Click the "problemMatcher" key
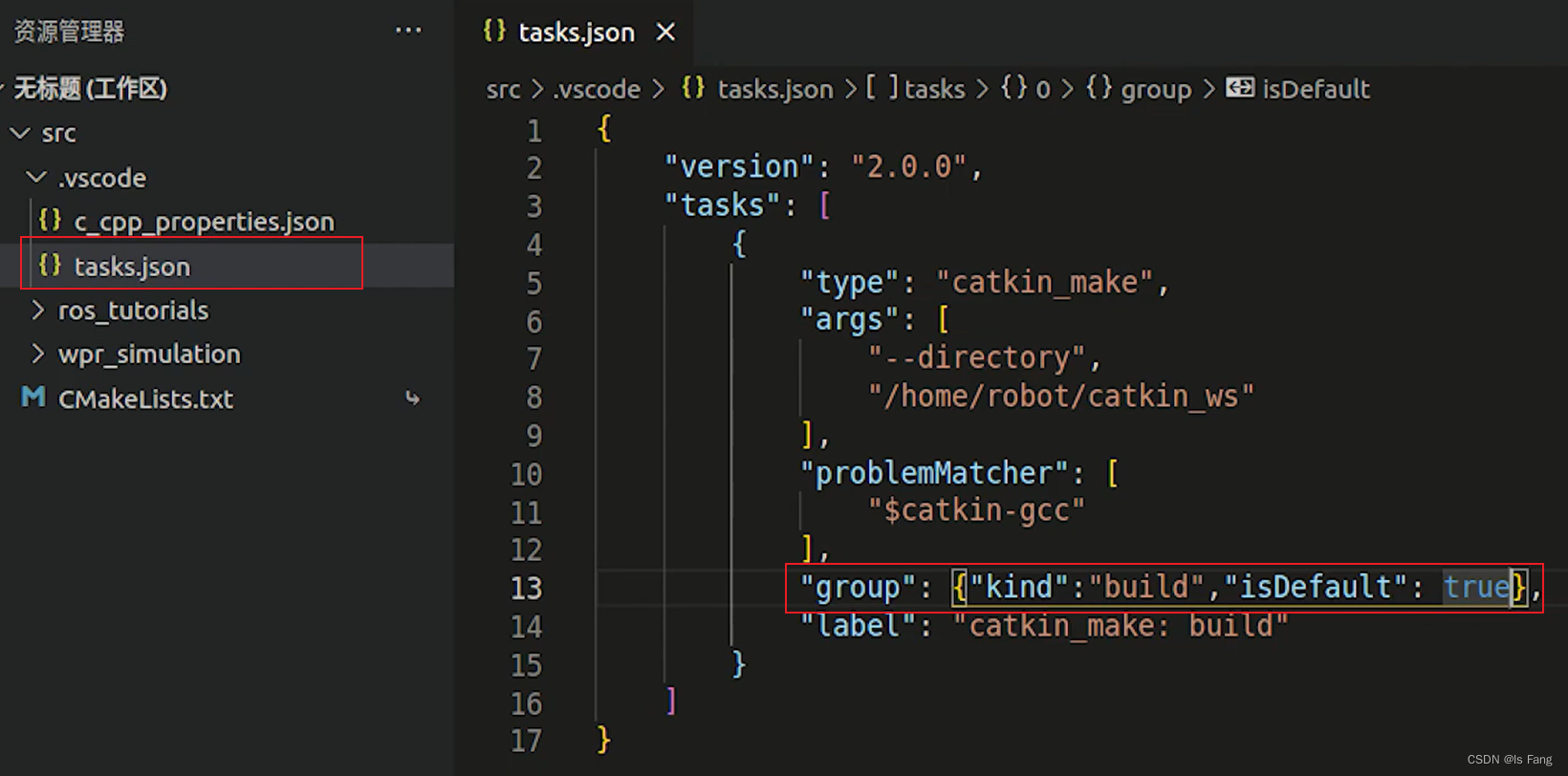 [x=934, y=473]
